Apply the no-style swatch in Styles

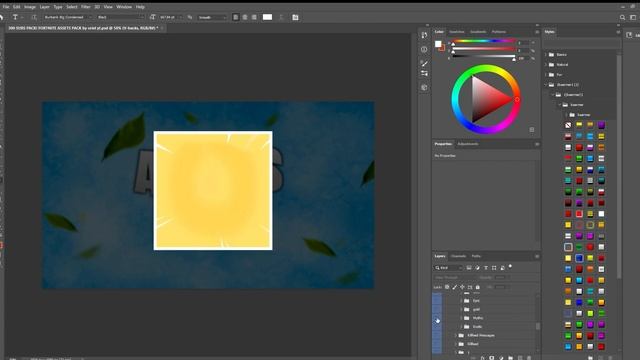click(x=568, y=125)
